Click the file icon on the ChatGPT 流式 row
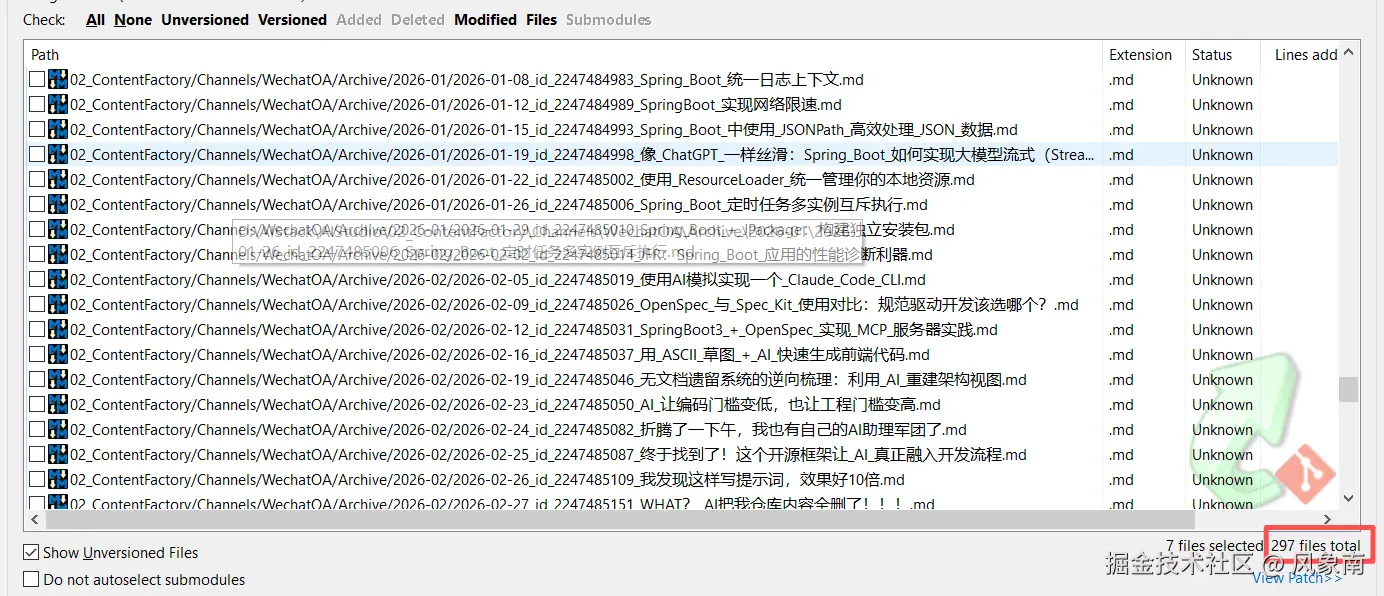This screenshot has width=1384, height=596. click(x=58, y=155)
